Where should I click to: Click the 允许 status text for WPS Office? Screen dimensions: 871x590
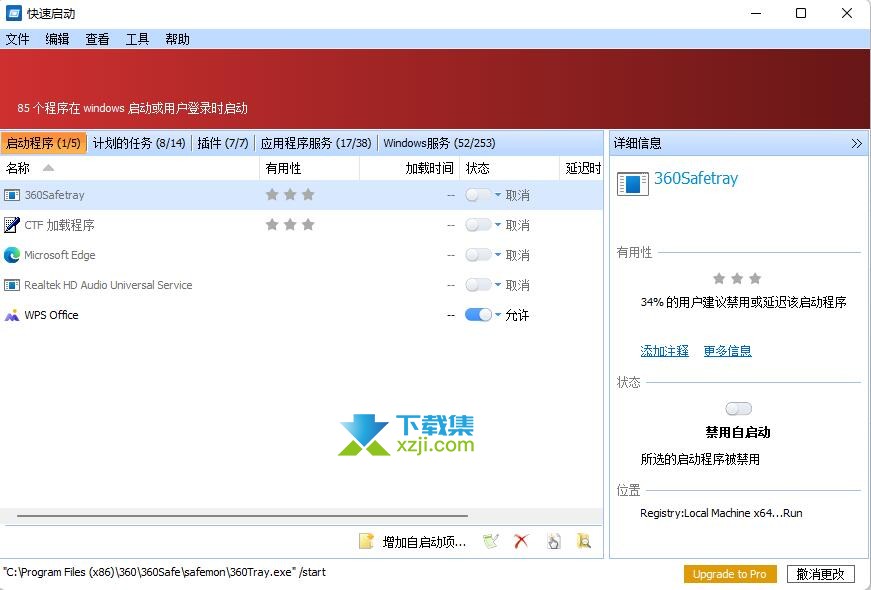point(517,316)
